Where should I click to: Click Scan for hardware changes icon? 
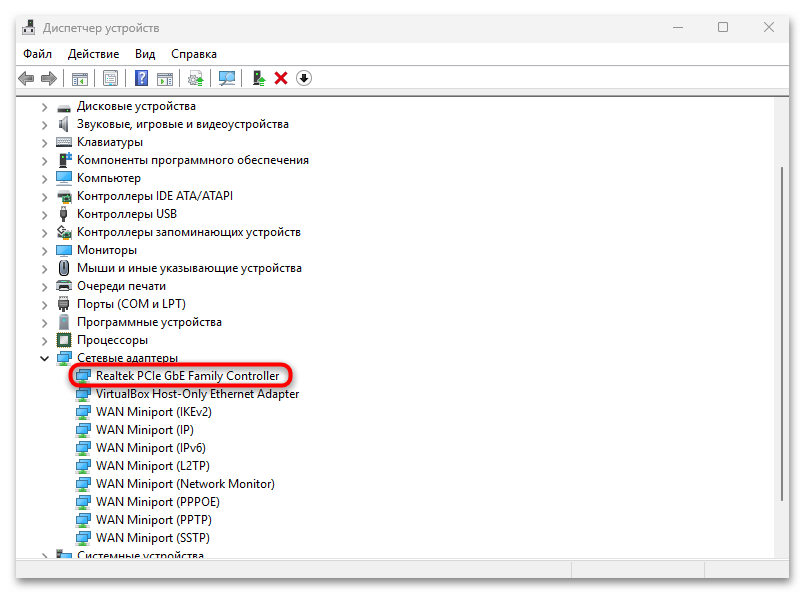[x=227, y=78]
